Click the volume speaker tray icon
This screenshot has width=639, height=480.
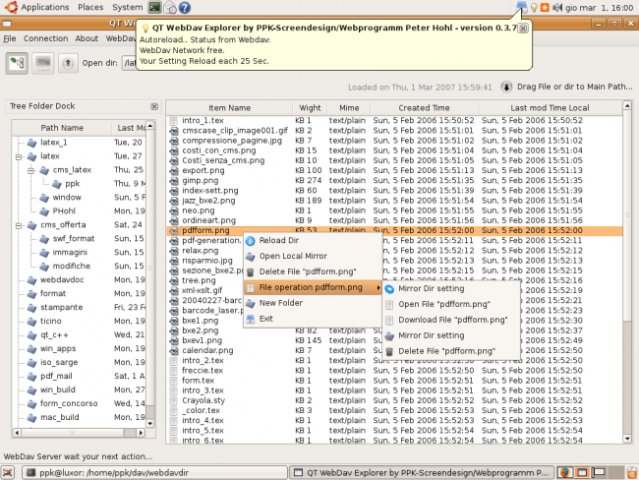[x=557, y=7]
